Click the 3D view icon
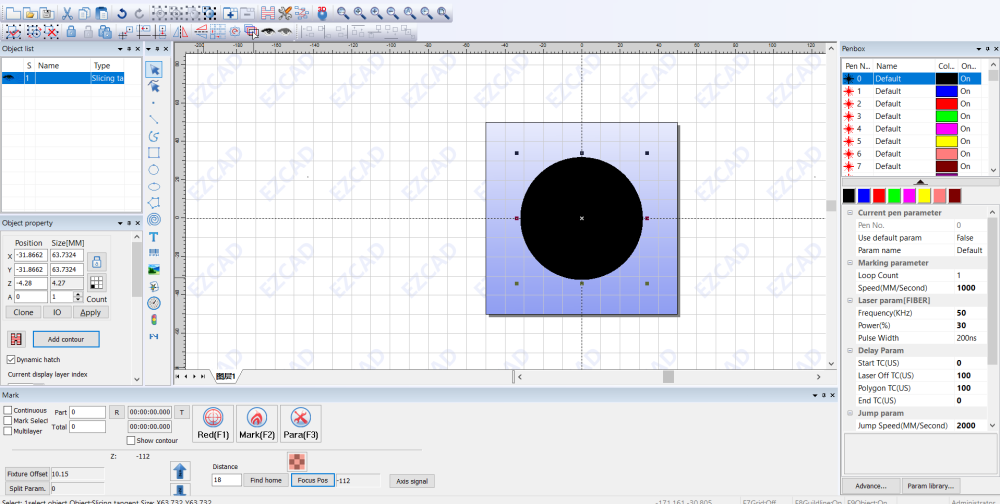 coord(323,12)
